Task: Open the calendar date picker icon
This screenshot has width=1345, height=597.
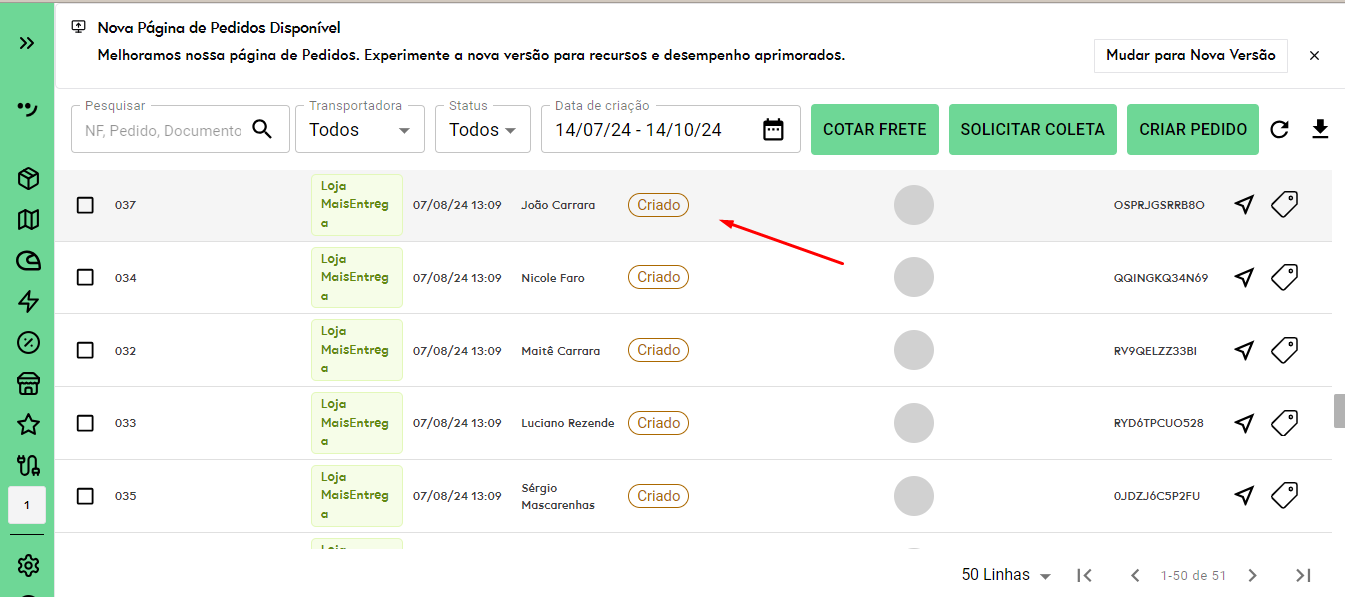Action: click(x=773, y=129)
